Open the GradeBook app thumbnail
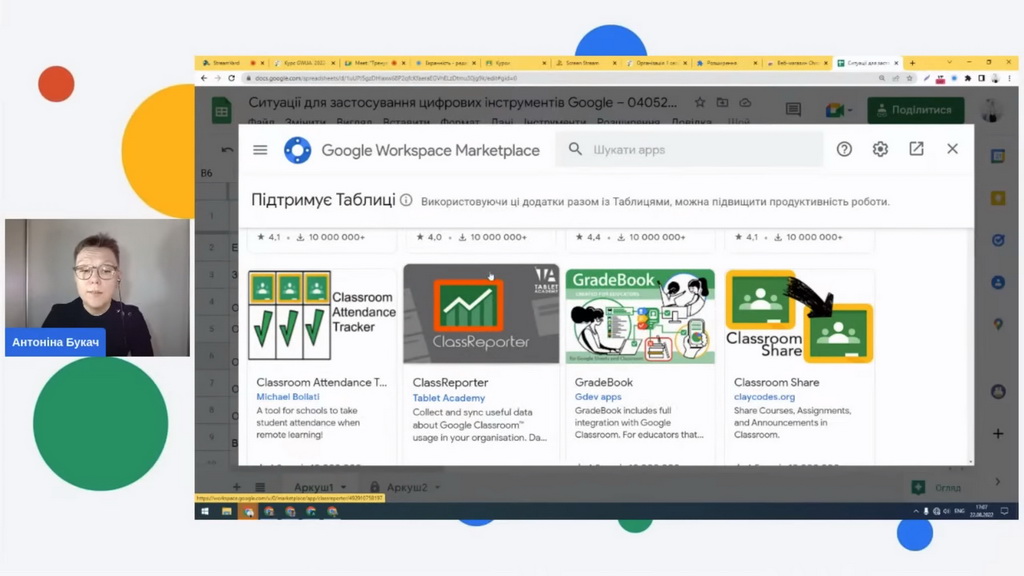This screenshot has height=576, width=1024. click(640, 316)
